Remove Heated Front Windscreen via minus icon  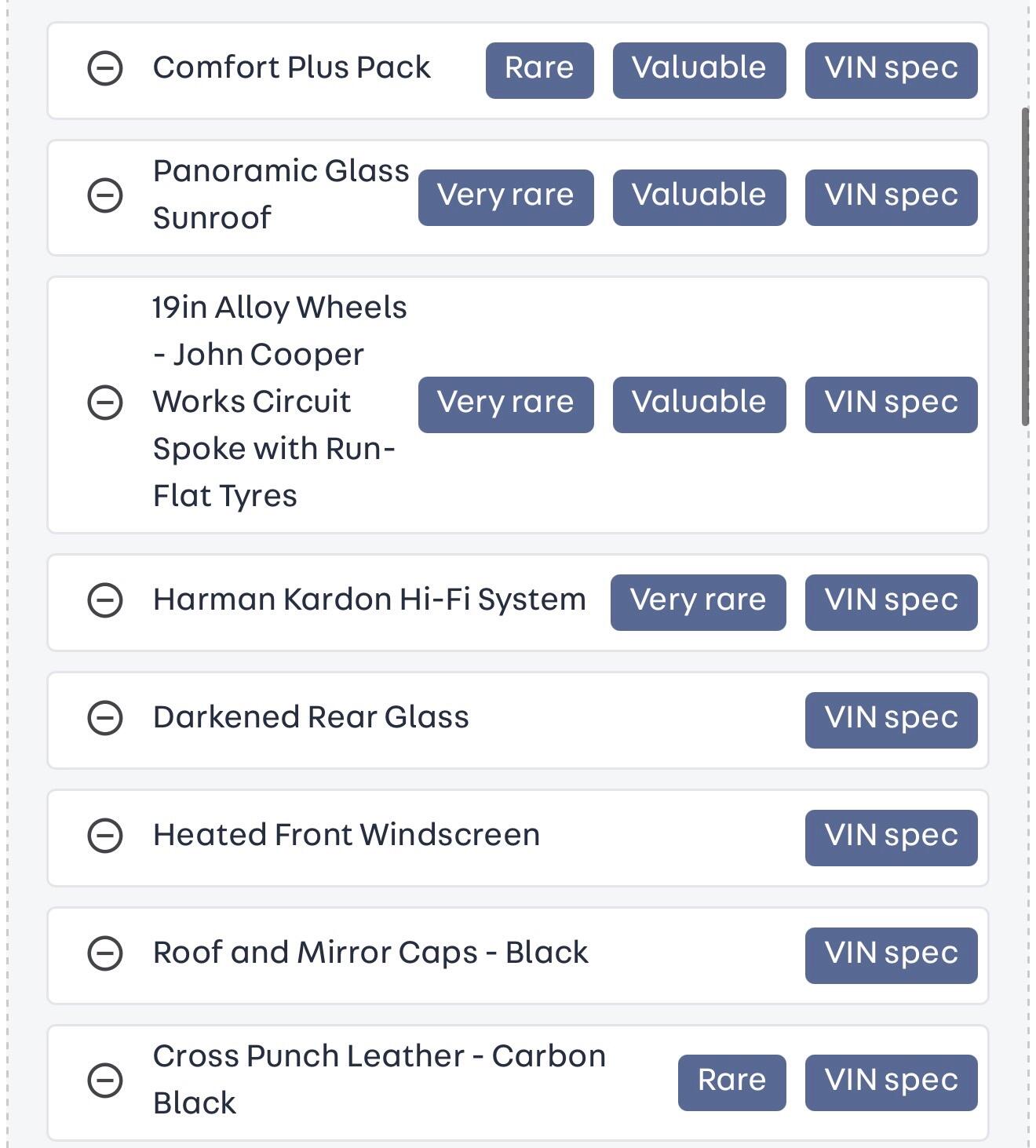(104, 836)
